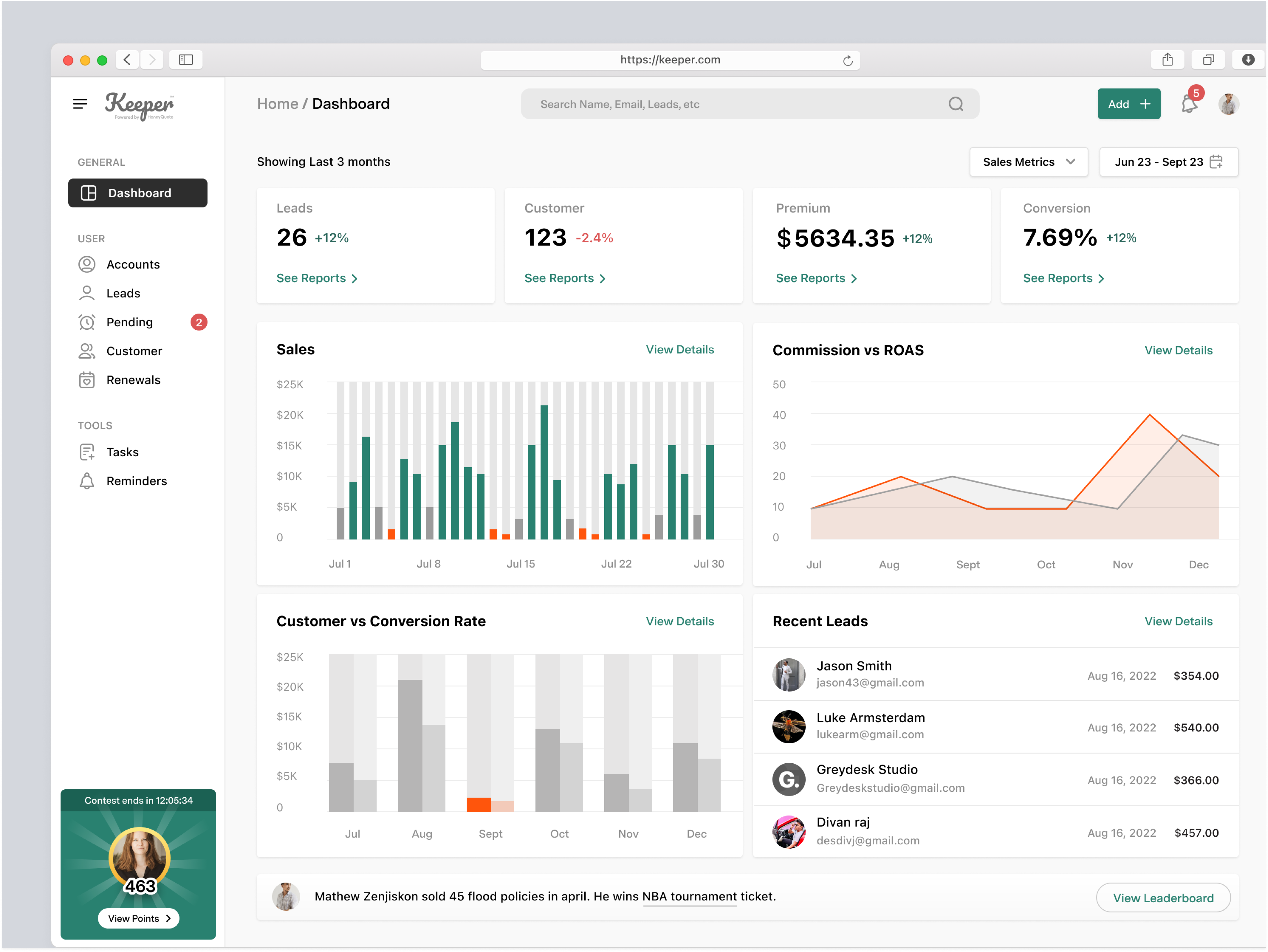Click the View Points contest button
Image resolution: width=1268 pixels, height=952 pixels.
coord(138,918)
